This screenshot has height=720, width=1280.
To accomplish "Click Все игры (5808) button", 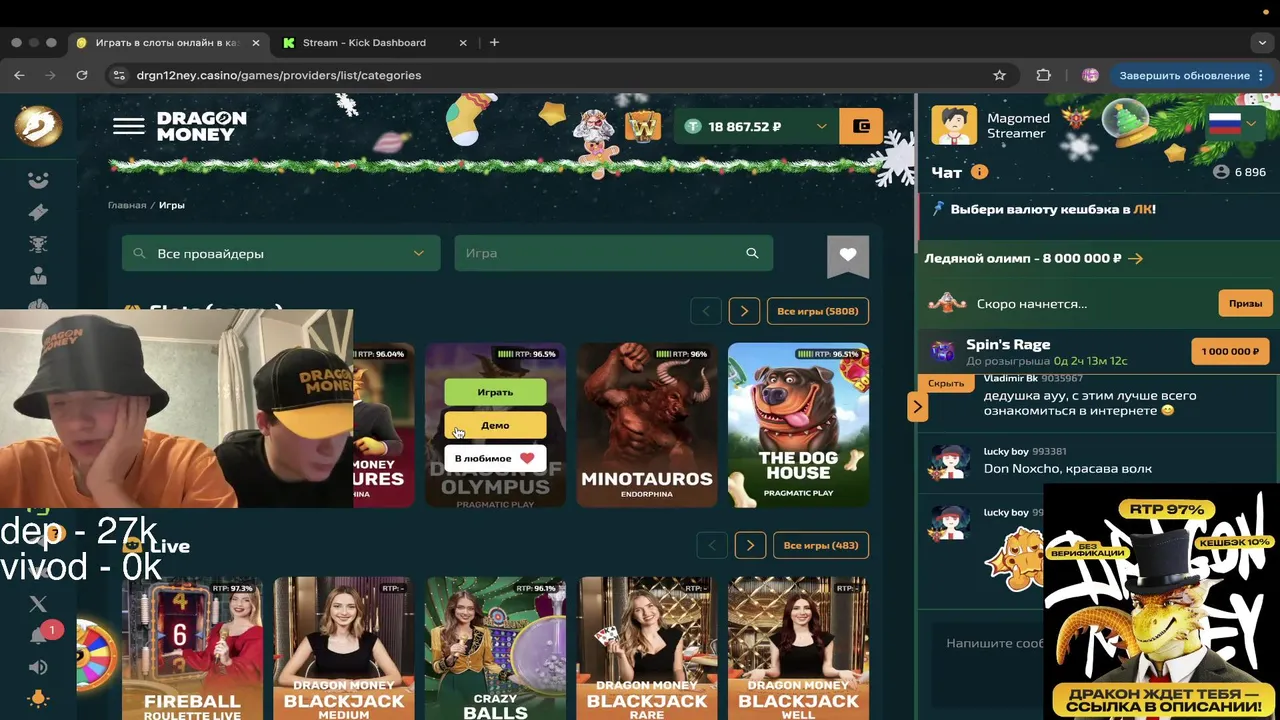I will [818, 311].
